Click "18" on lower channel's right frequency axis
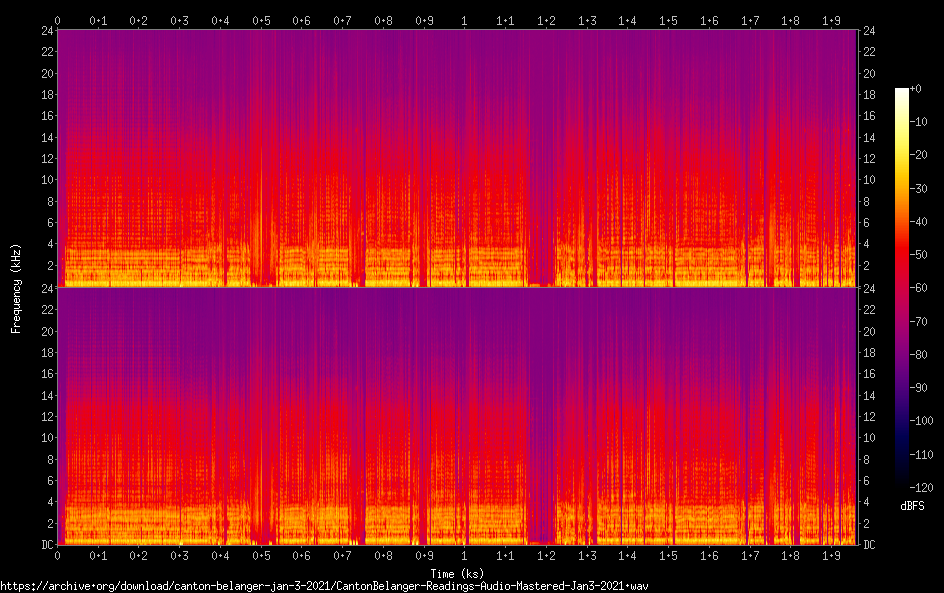This screenshot has height=593, width=944. (869, 353)
